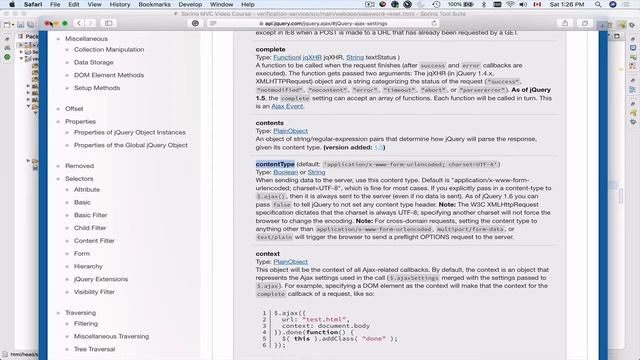
Task: Click the highlighted contentType heading
Action: pos(275,164)
